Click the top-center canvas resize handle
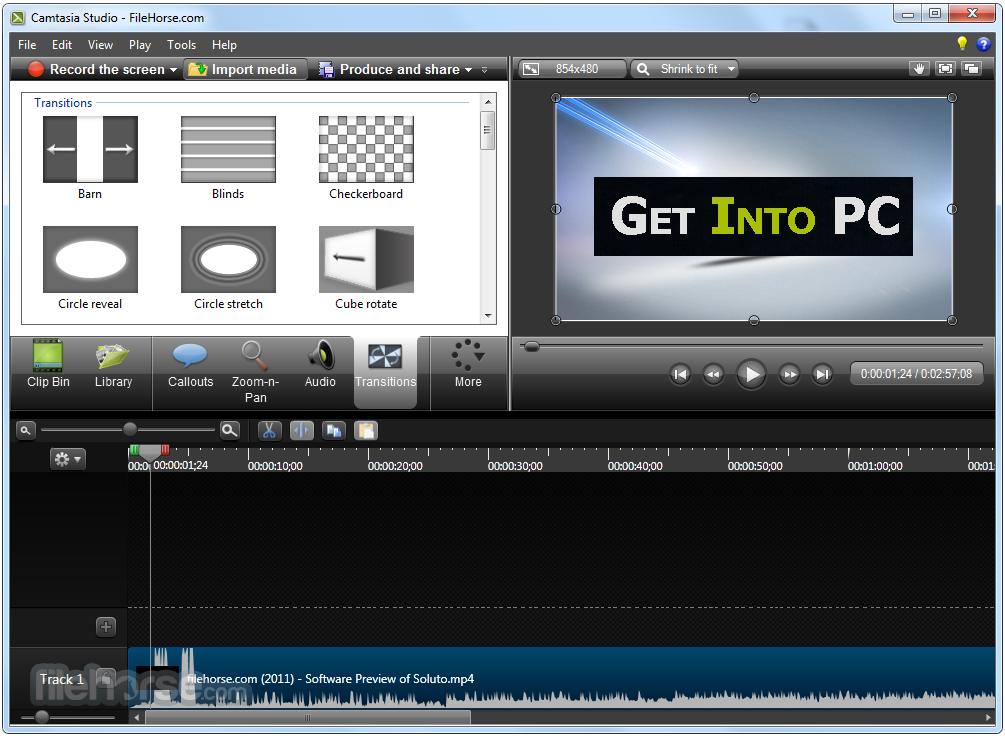Image resolution: width=1005 pixels, height=736 pixels. 754,98
